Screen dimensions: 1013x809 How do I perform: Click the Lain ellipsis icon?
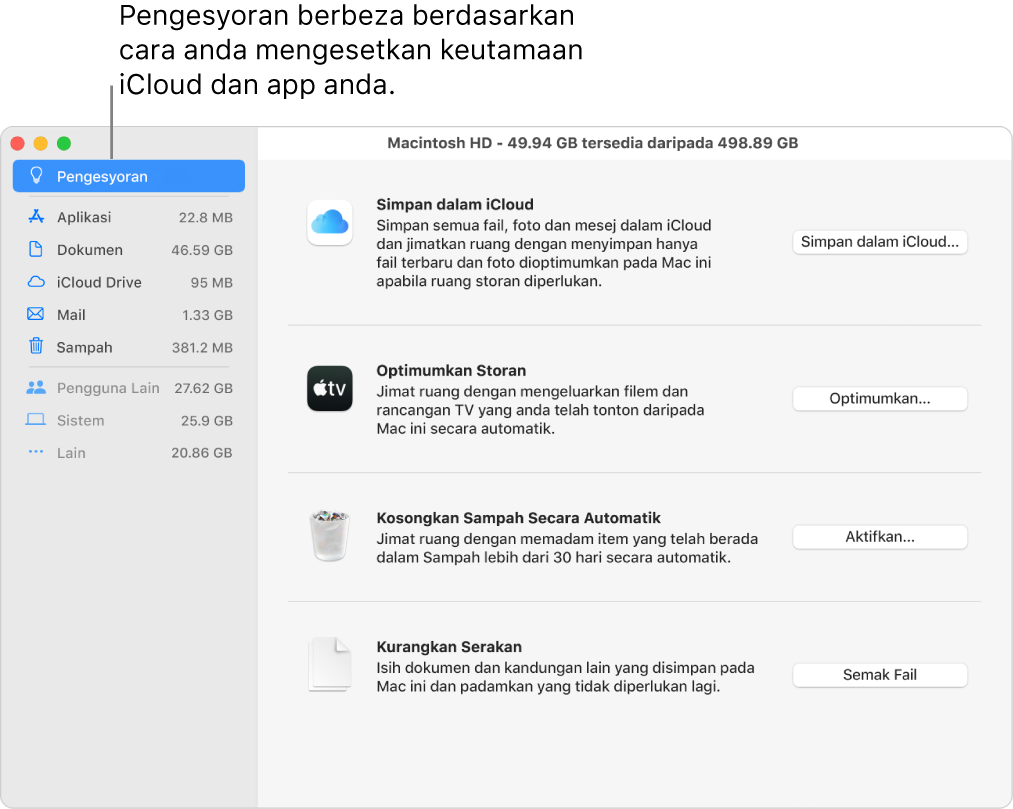pos(36,452)
